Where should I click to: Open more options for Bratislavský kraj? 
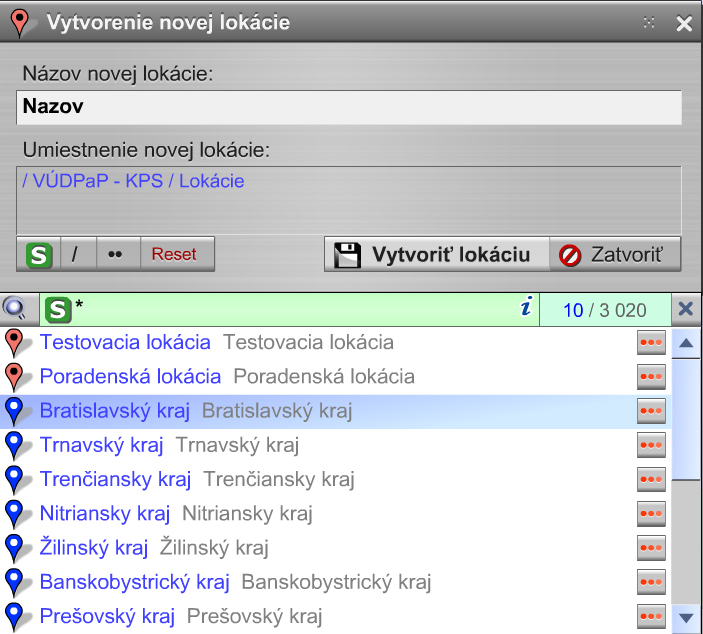(x=651, y=411)
